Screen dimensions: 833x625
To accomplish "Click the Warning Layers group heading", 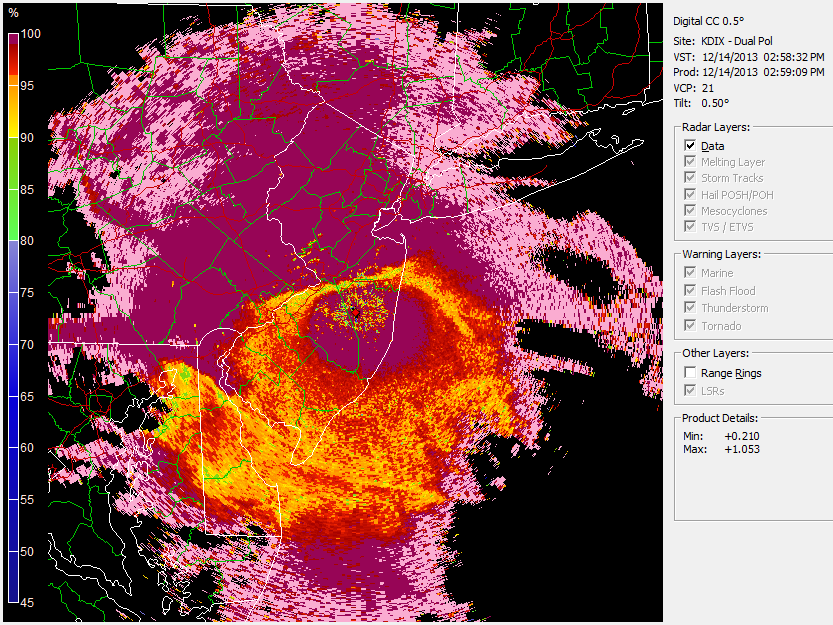I will 721,254.
